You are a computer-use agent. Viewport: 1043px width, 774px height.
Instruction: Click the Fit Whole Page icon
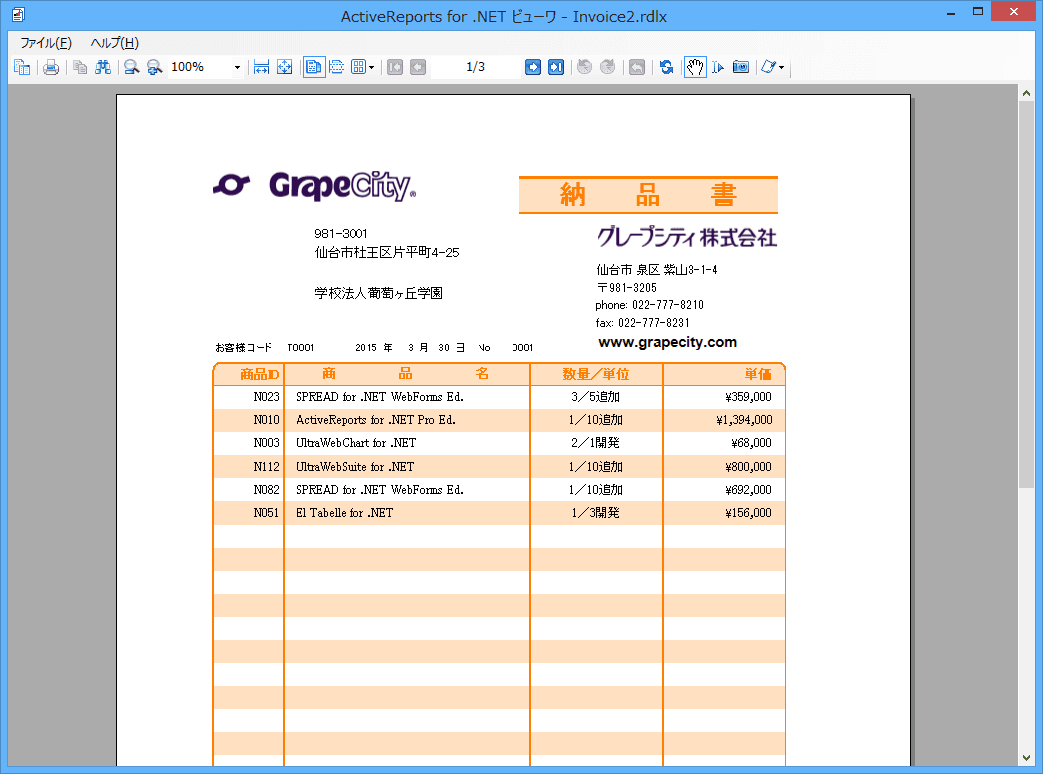(284, 67)
